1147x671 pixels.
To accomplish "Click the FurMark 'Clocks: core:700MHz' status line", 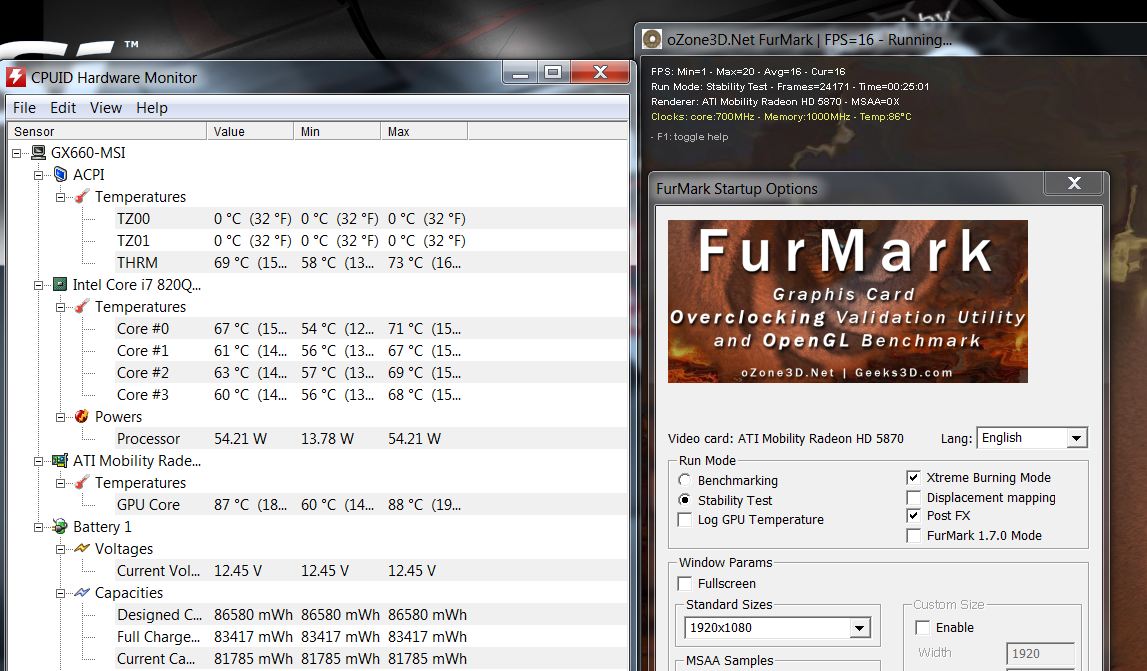I will click(781, 116).
